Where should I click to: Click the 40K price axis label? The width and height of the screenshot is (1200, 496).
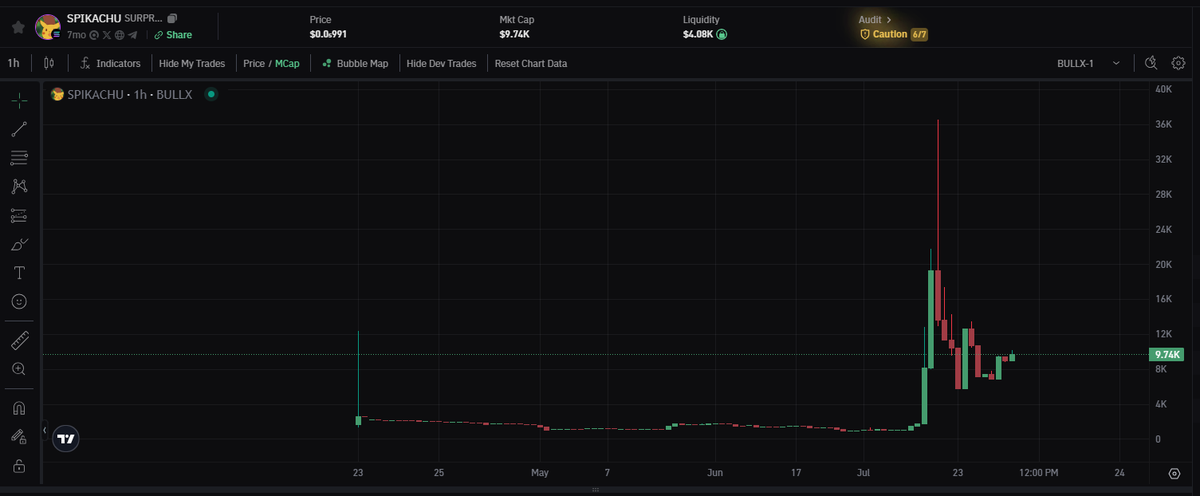[1163, 89]
